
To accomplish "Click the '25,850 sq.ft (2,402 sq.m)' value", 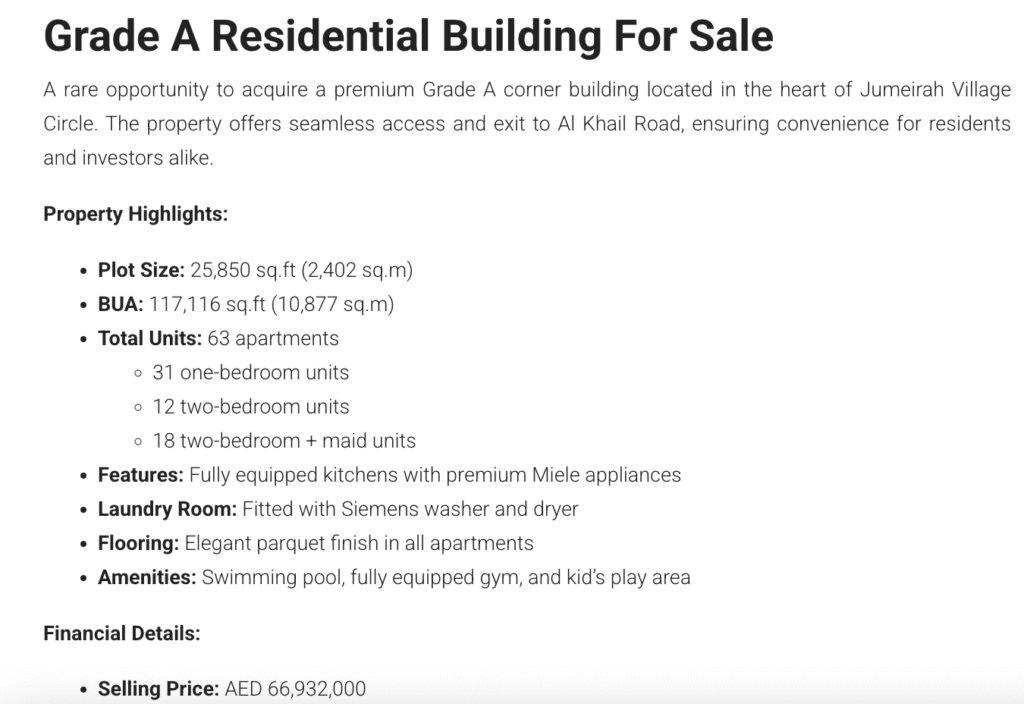I will tap(301, 270).
